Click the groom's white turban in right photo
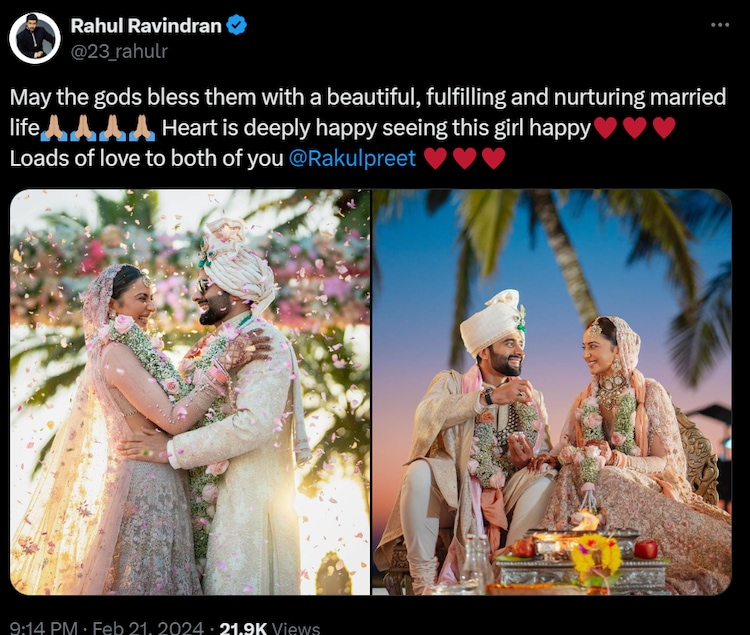The image size is (750, 635). point(493,321)
